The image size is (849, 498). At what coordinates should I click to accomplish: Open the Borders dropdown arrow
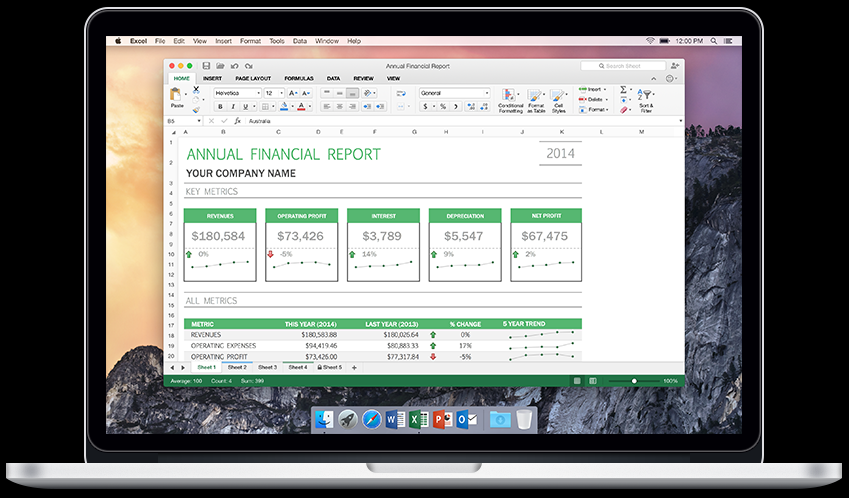click(x=273, y=107)
